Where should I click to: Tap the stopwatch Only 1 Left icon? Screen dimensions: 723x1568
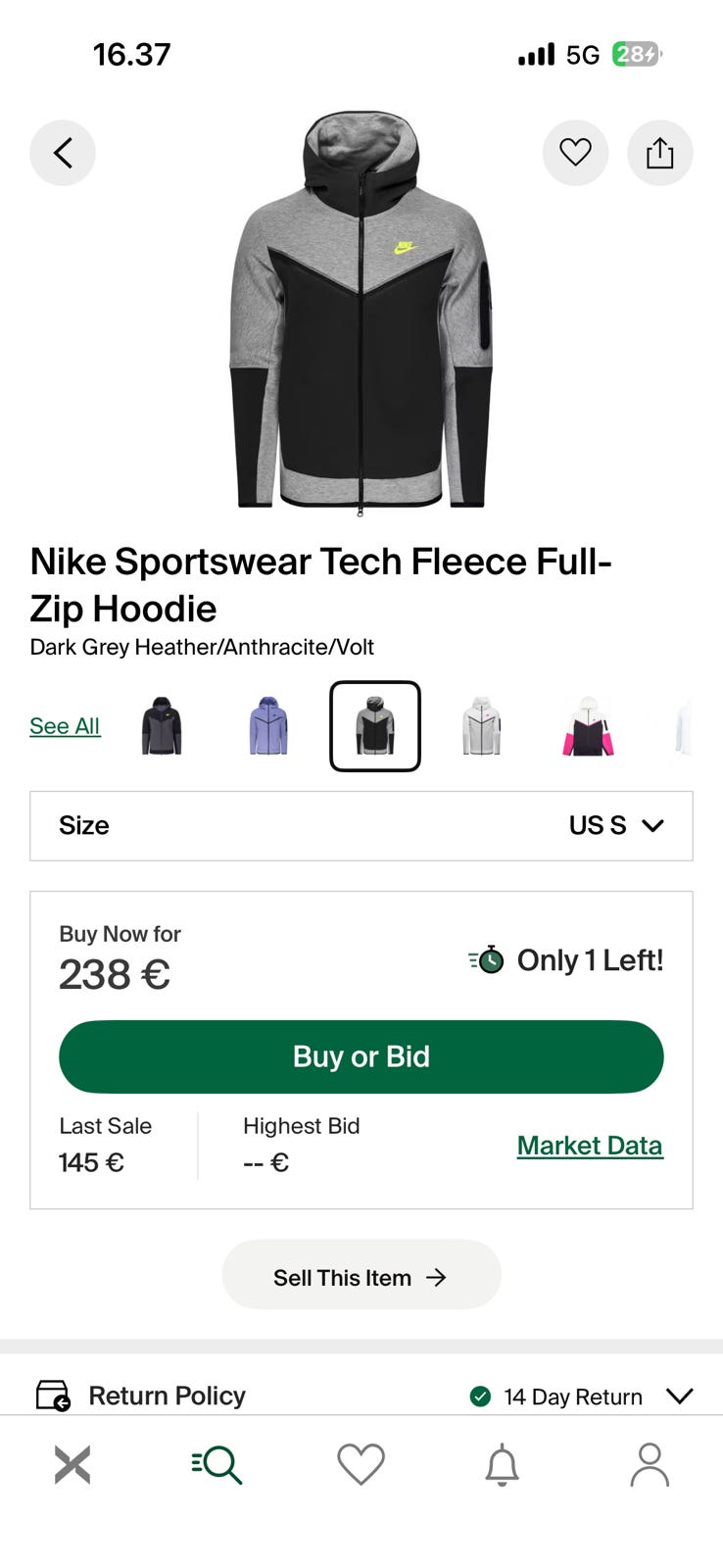(x=486, y=959)
